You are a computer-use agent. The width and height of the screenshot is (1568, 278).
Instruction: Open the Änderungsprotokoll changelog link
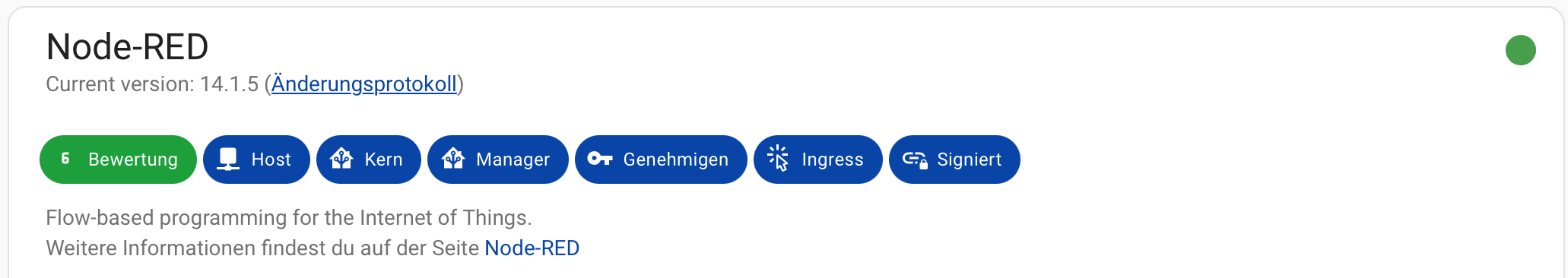pos(364,84)
